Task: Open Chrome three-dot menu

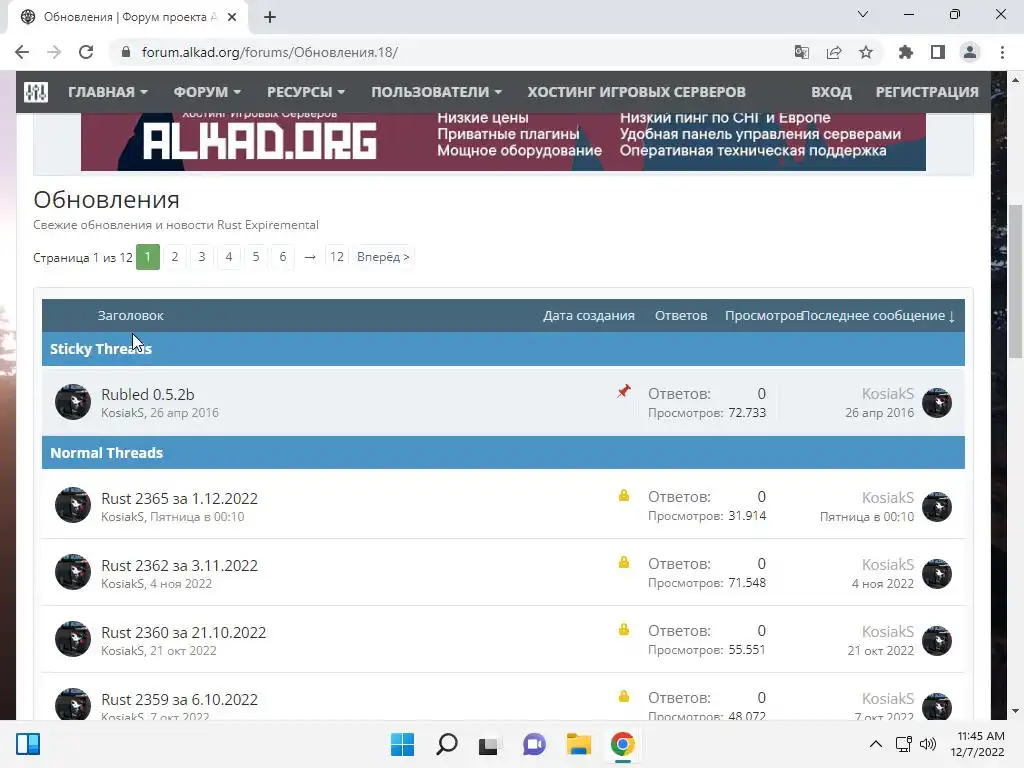Action: click(1002, 52)
